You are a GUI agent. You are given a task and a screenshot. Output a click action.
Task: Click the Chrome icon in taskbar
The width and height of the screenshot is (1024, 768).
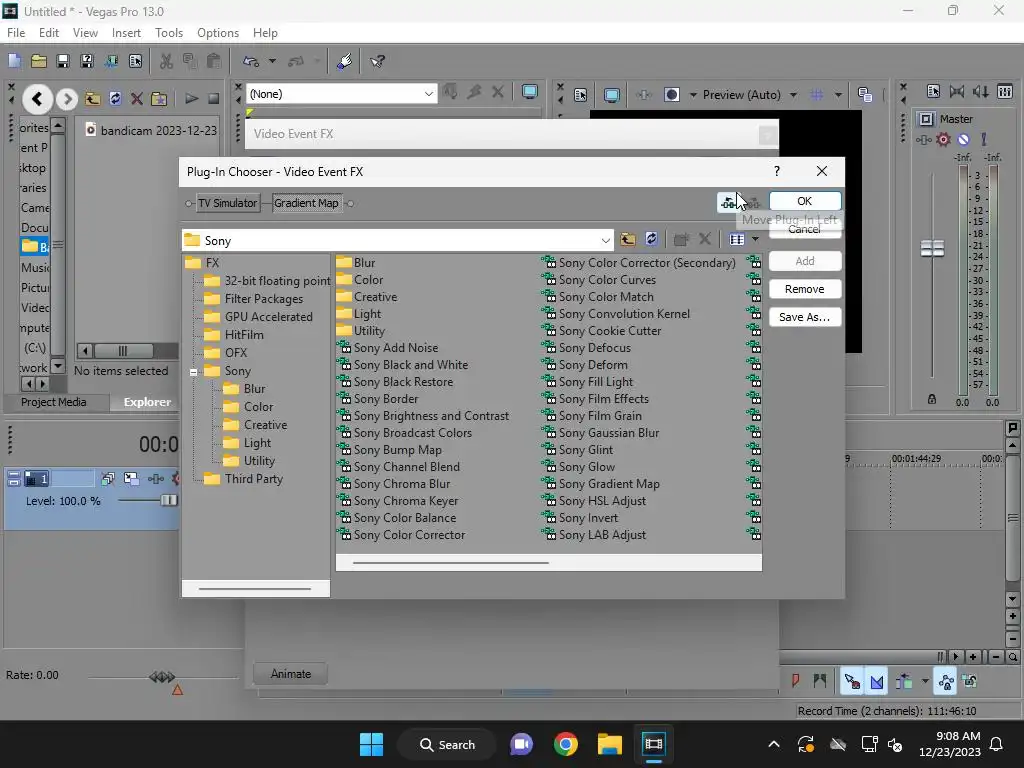click(566, 744)
